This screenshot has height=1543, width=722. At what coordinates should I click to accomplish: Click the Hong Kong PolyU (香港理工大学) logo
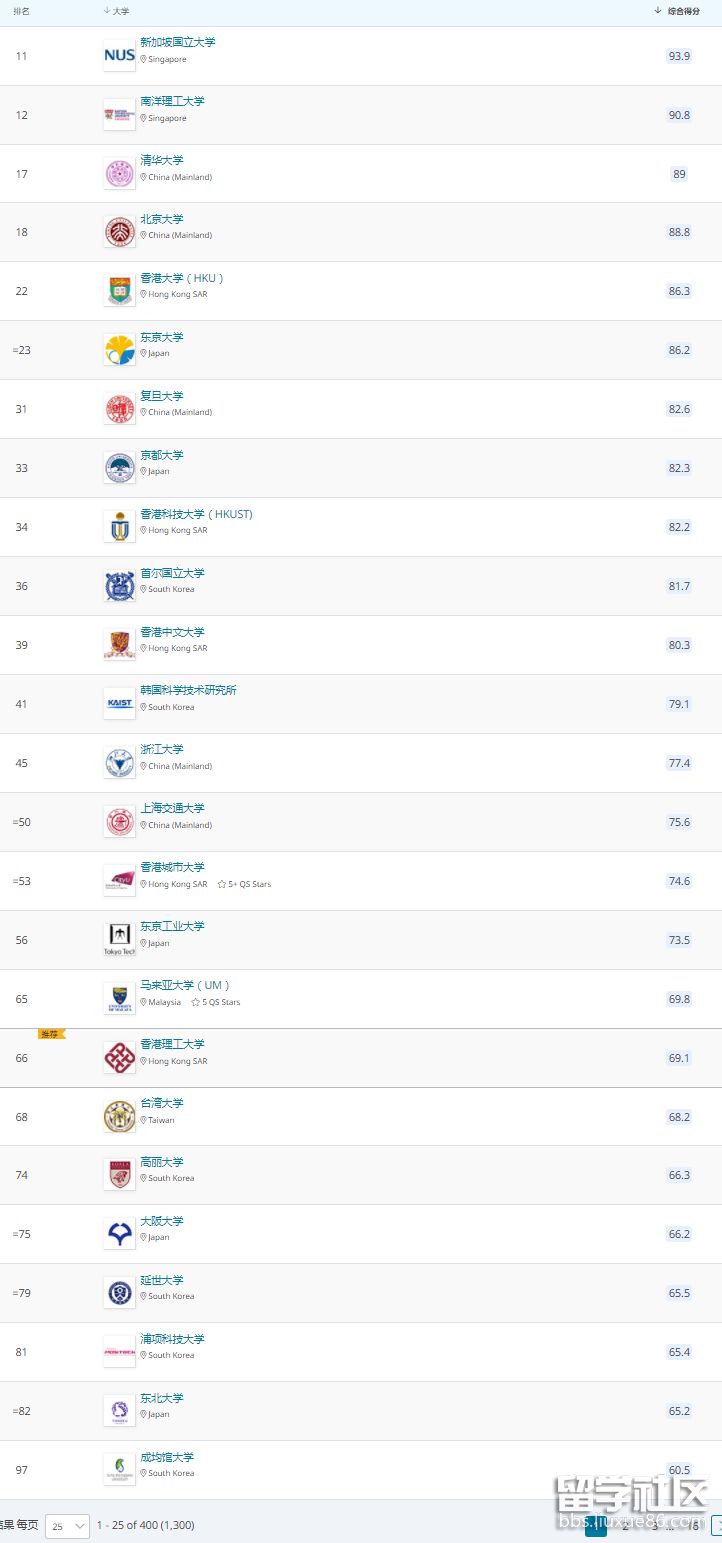pyautogui.click(x=119, y=1057)
